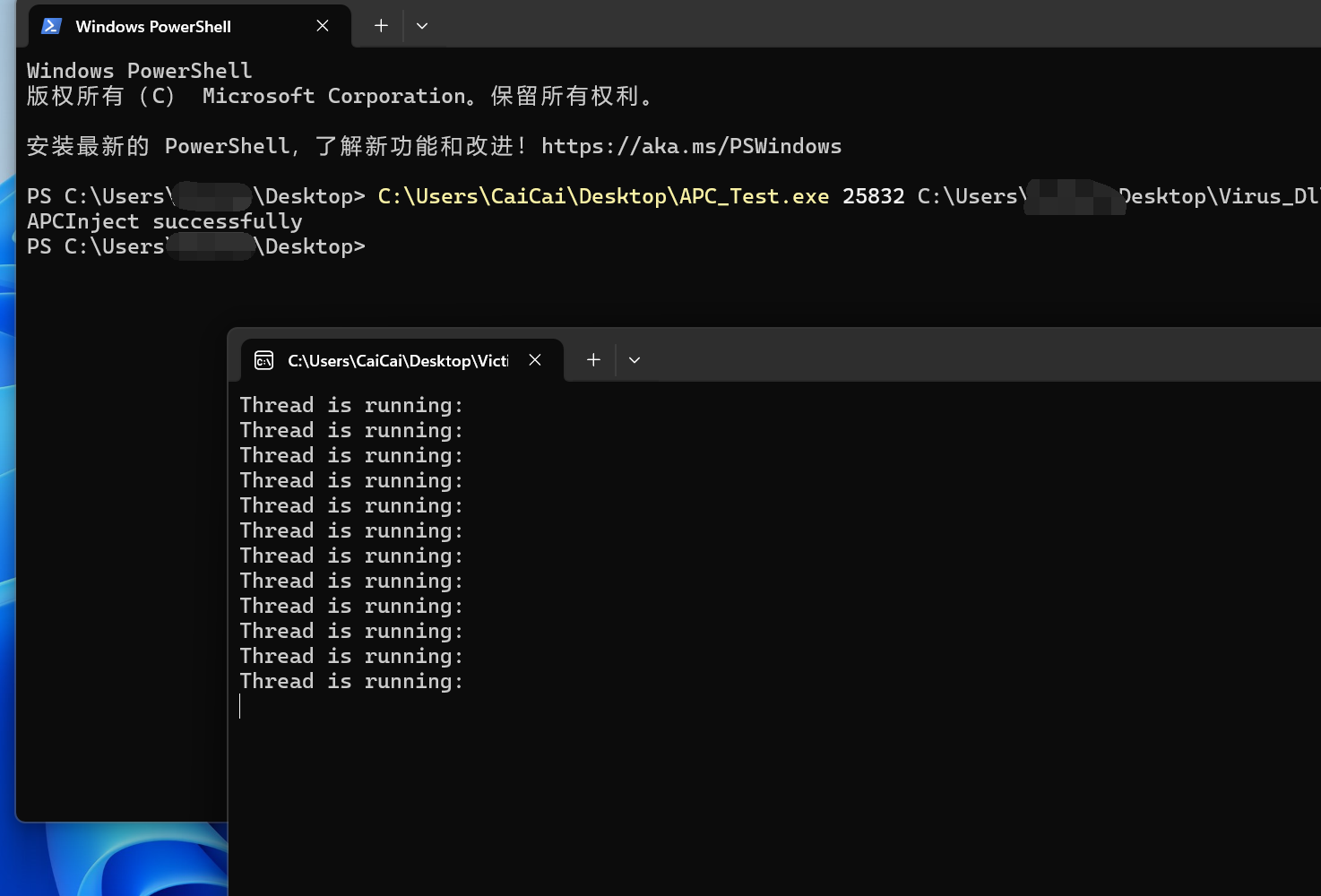Click the PowerShell icon in the first tab
Viewport: 1321px width, 896px height.
click(51, 26)
